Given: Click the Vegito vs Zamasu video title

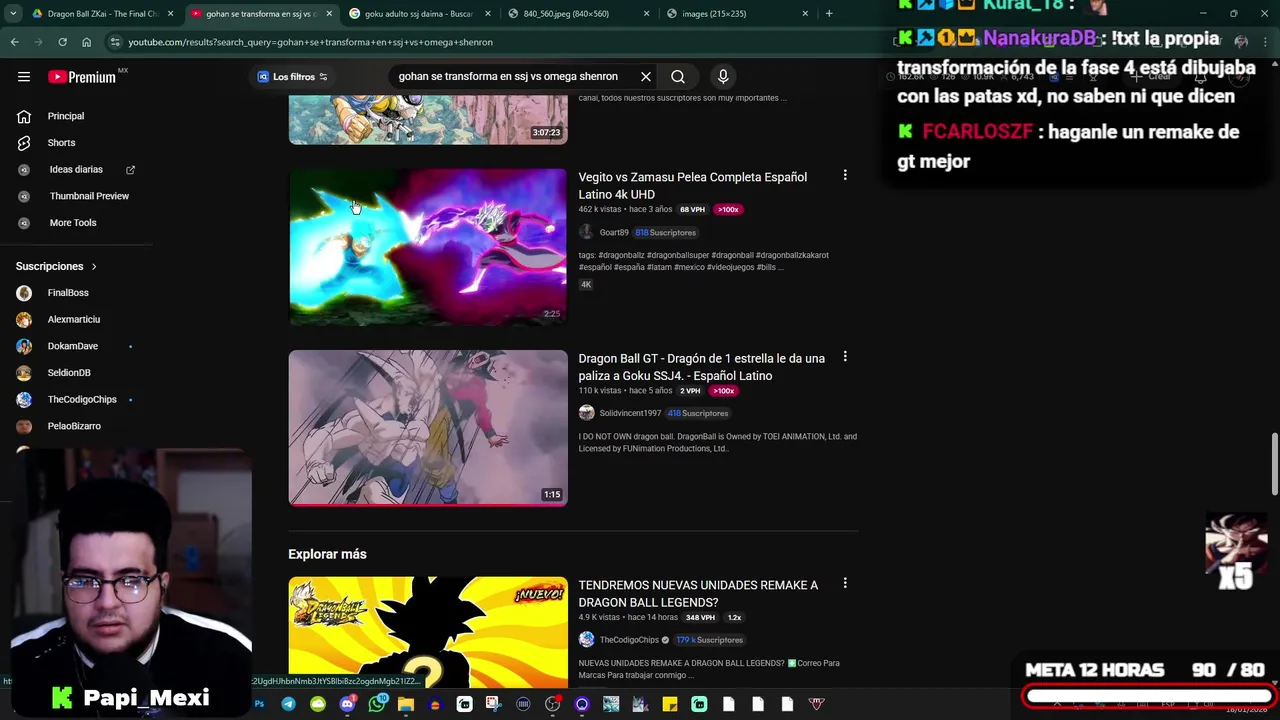Looking at the screenshot, I should pyautogui.click(x=693, y=186).
